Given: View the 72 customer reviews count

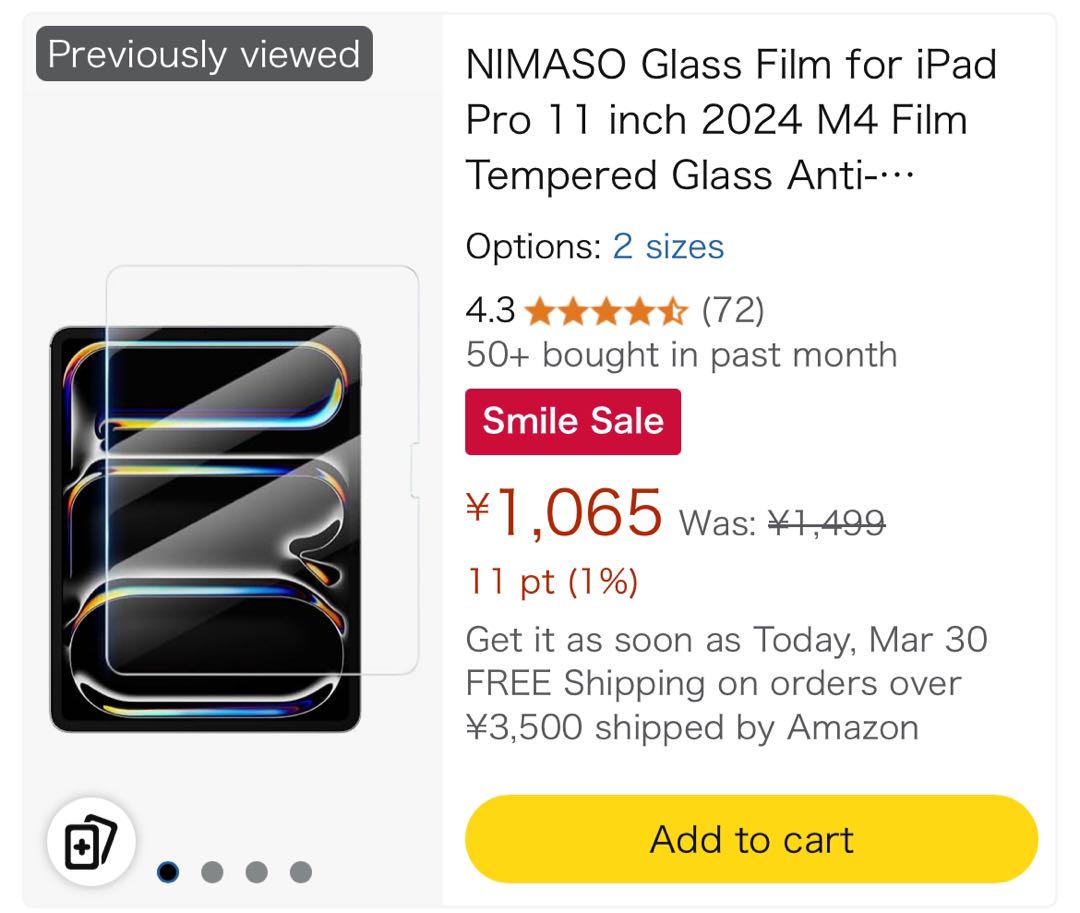Looking at the screenshot, I should coord(733,311).
